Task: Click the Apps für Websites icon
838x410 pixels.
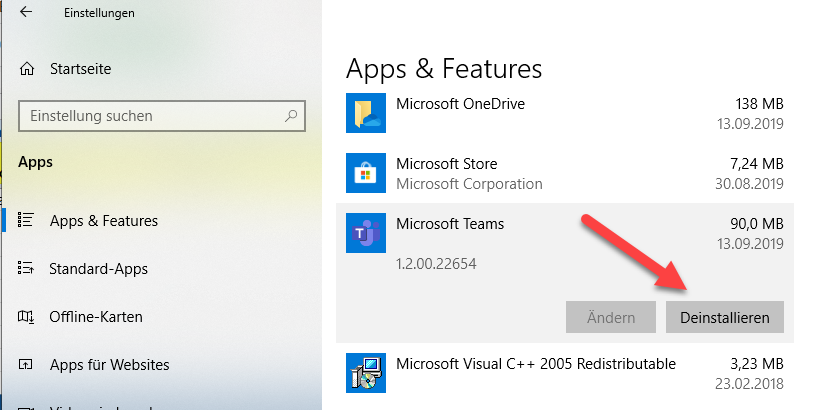Action: [x=27, y=365]
